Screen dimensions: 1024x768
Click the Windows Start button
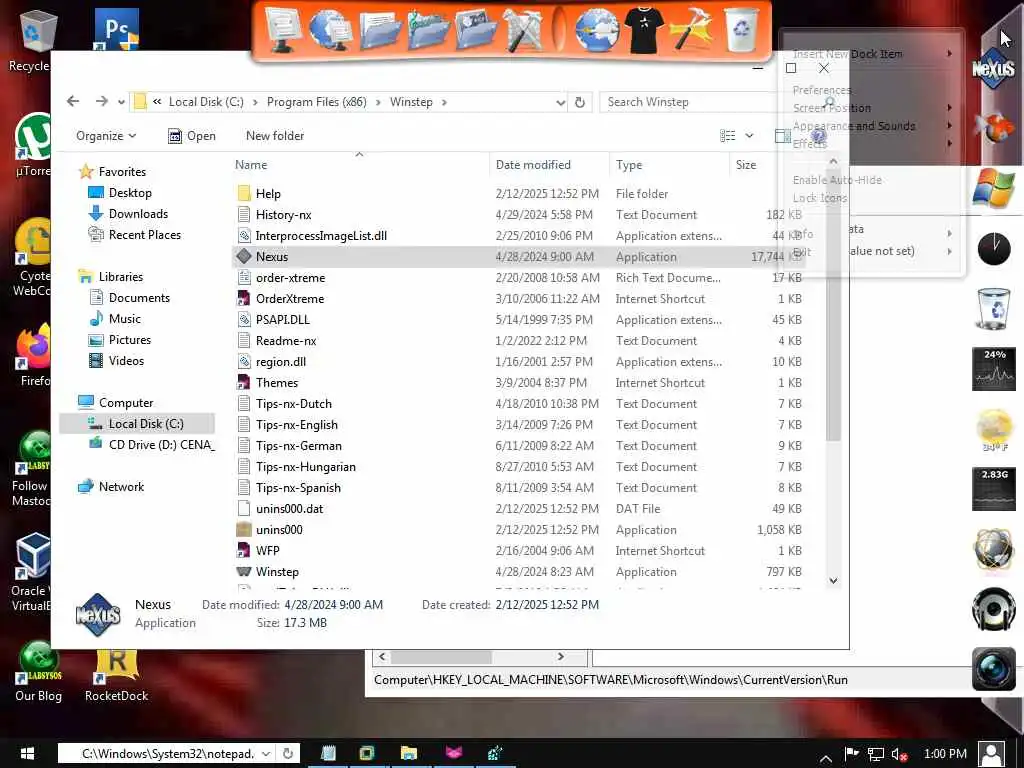[27, 754]
